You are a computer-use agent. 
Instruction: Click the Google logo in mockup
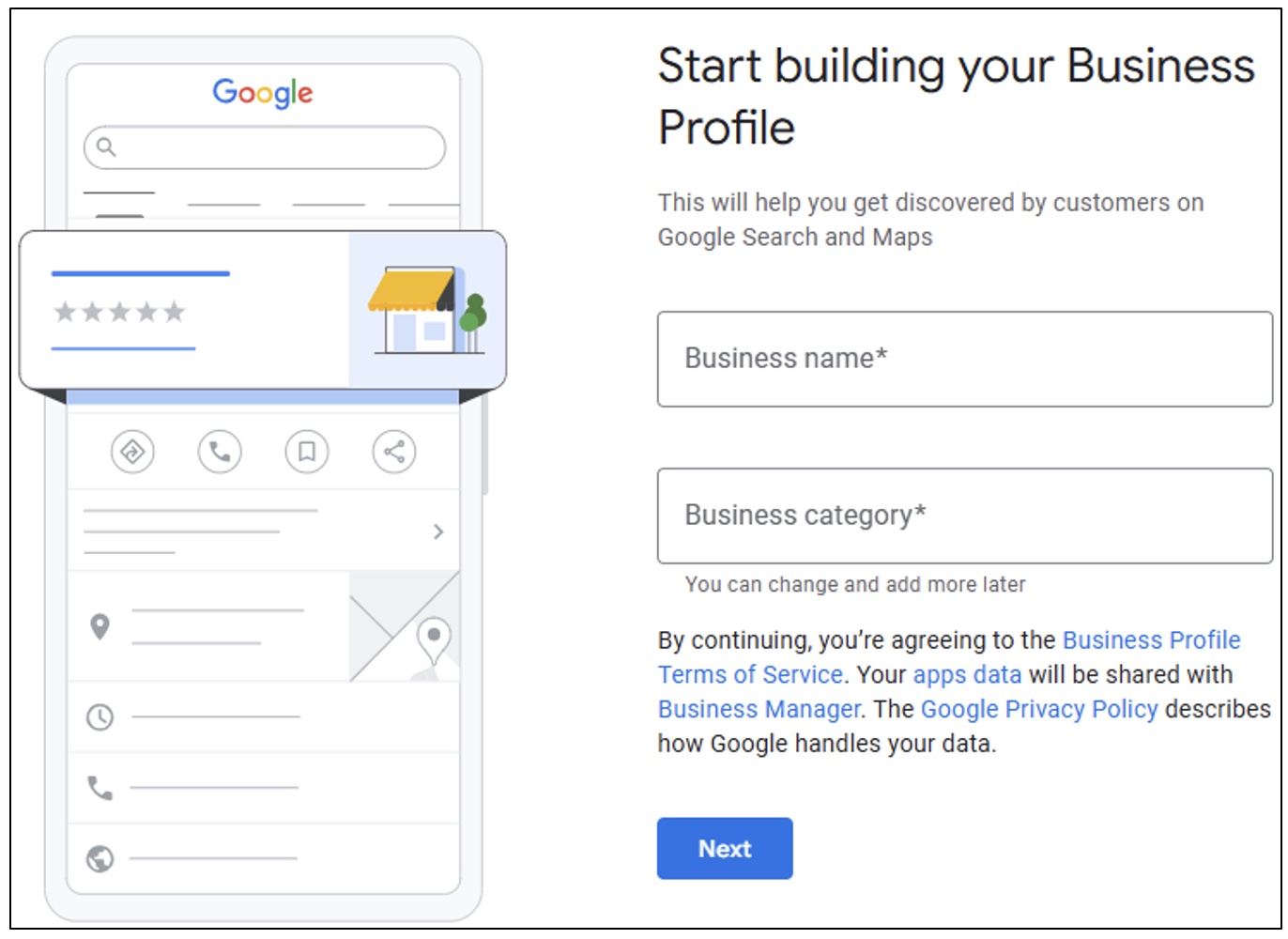coord(263,93)
